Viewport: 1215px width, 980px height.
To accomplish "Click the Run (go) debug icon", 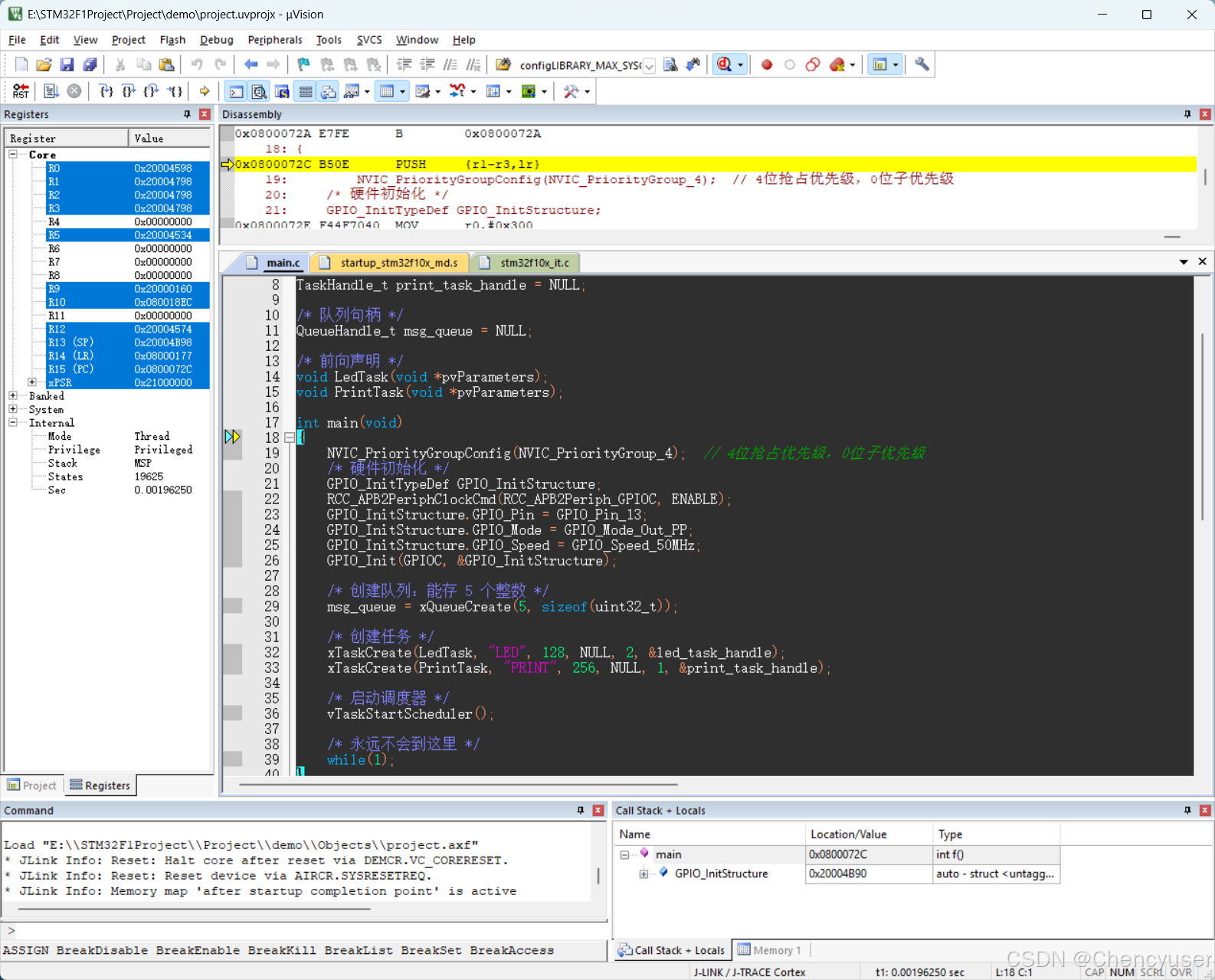I will [x=51, y=91].
